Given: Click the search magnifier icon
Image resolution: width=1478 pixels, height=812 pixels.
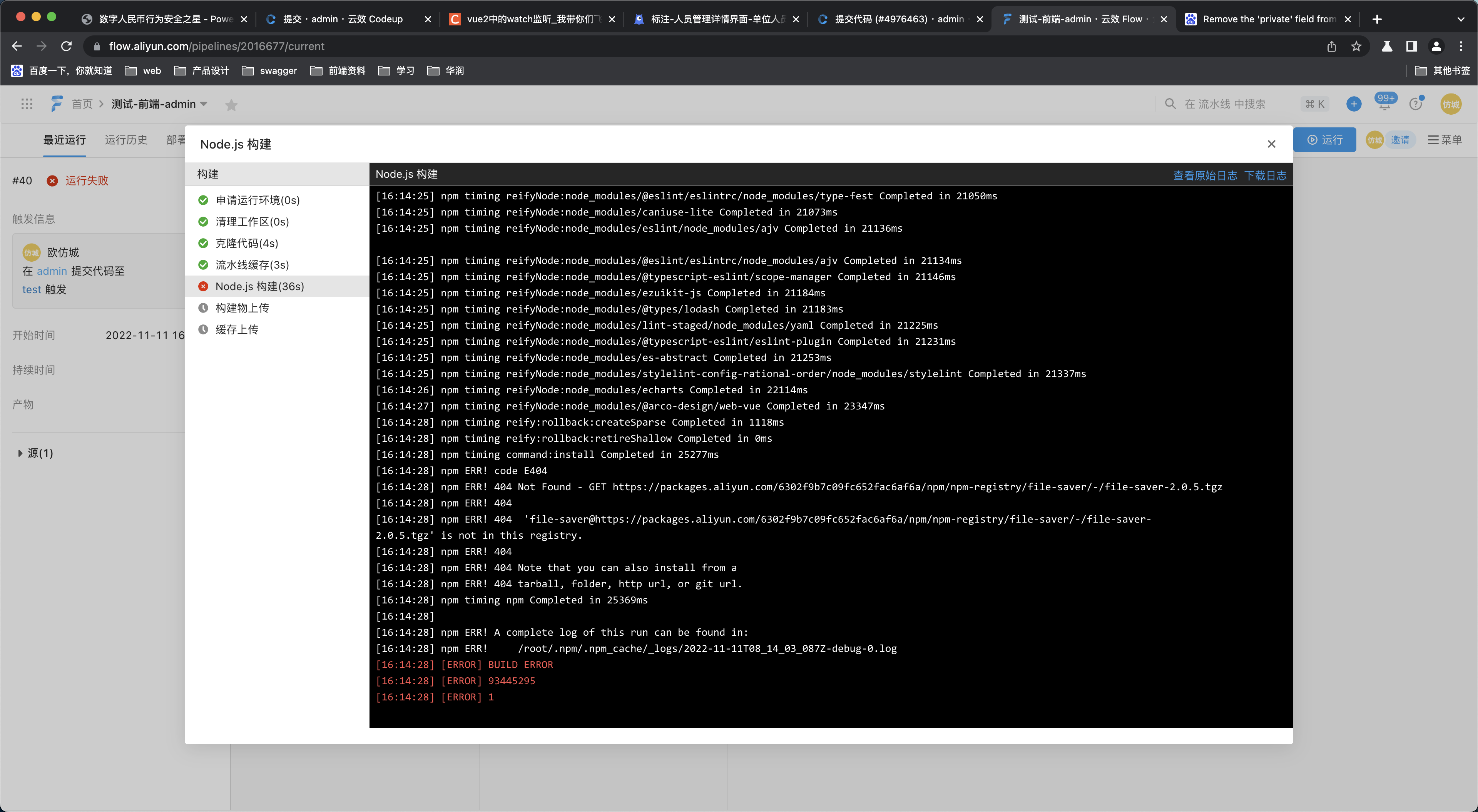Looking at the screenshot, I should pos(1170,104).
